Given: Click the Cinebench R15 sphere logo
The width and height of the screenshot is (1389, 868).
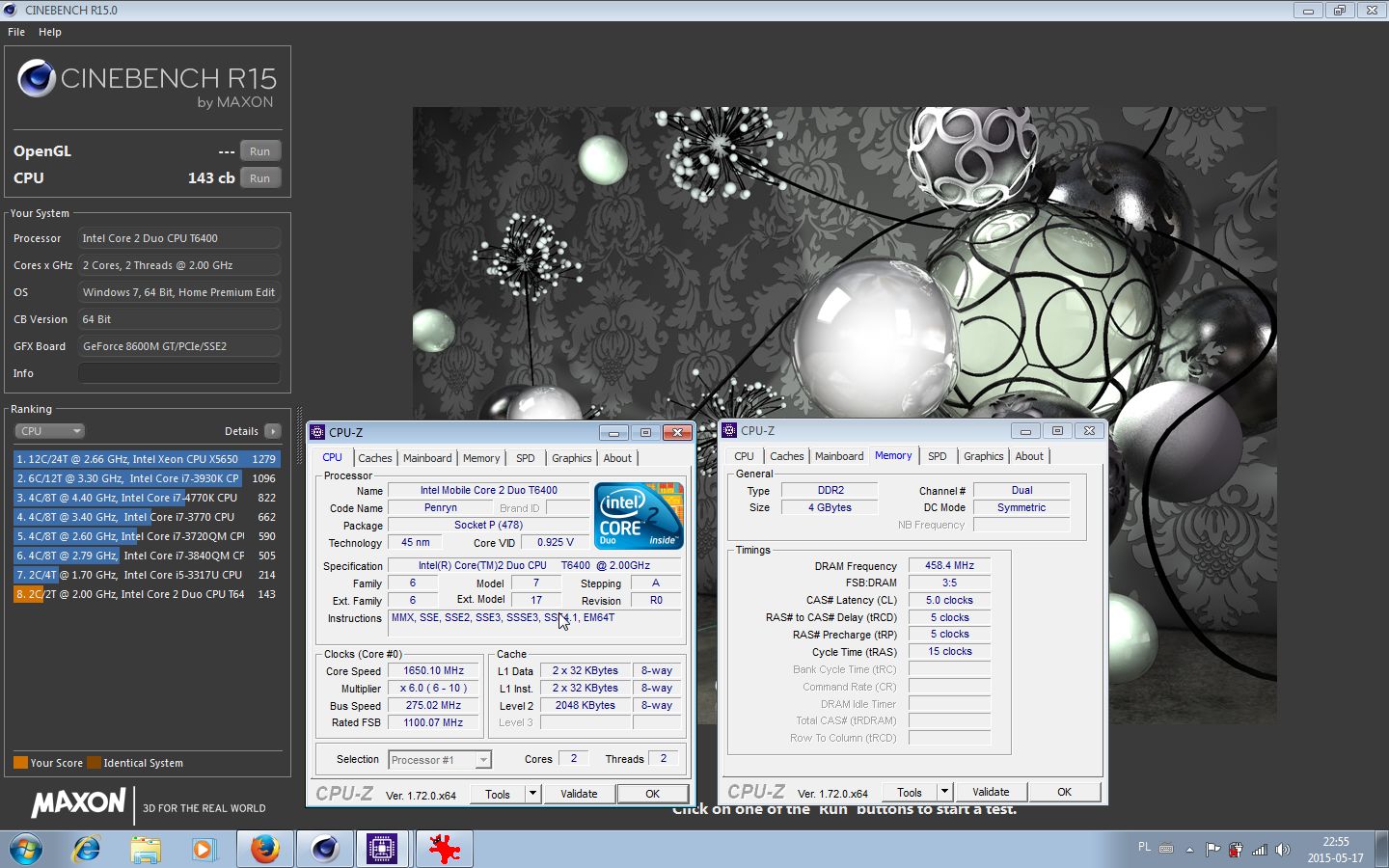Looking at the screenshot, I should pyautogui.click(x=37, y=78).
